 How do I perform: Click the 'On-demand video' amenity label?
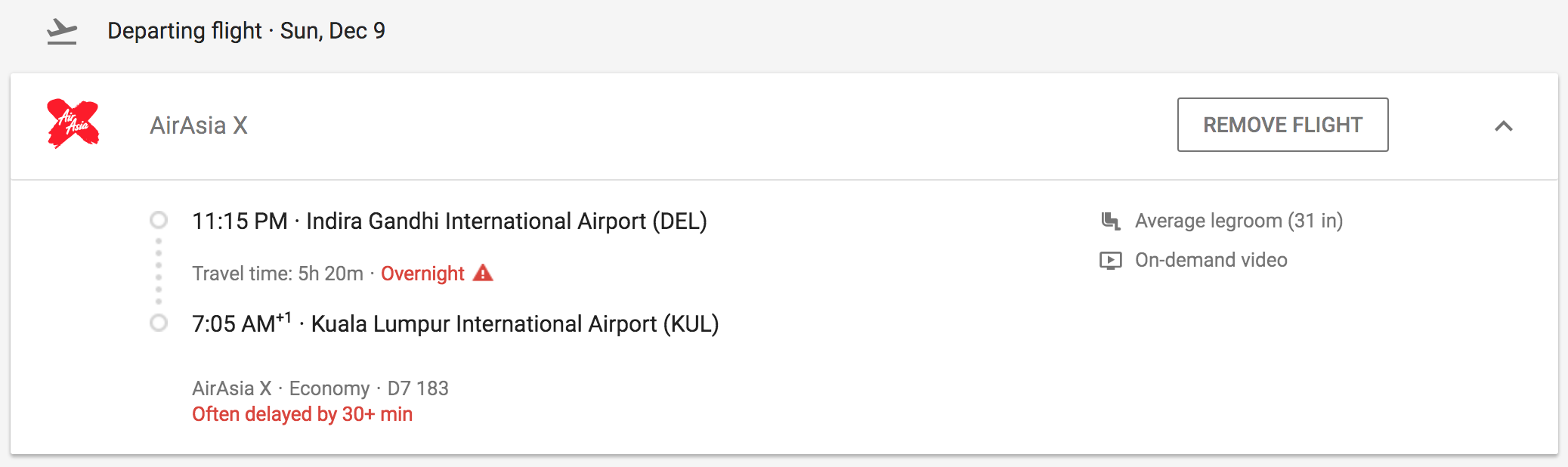[x=1211, y=260]
